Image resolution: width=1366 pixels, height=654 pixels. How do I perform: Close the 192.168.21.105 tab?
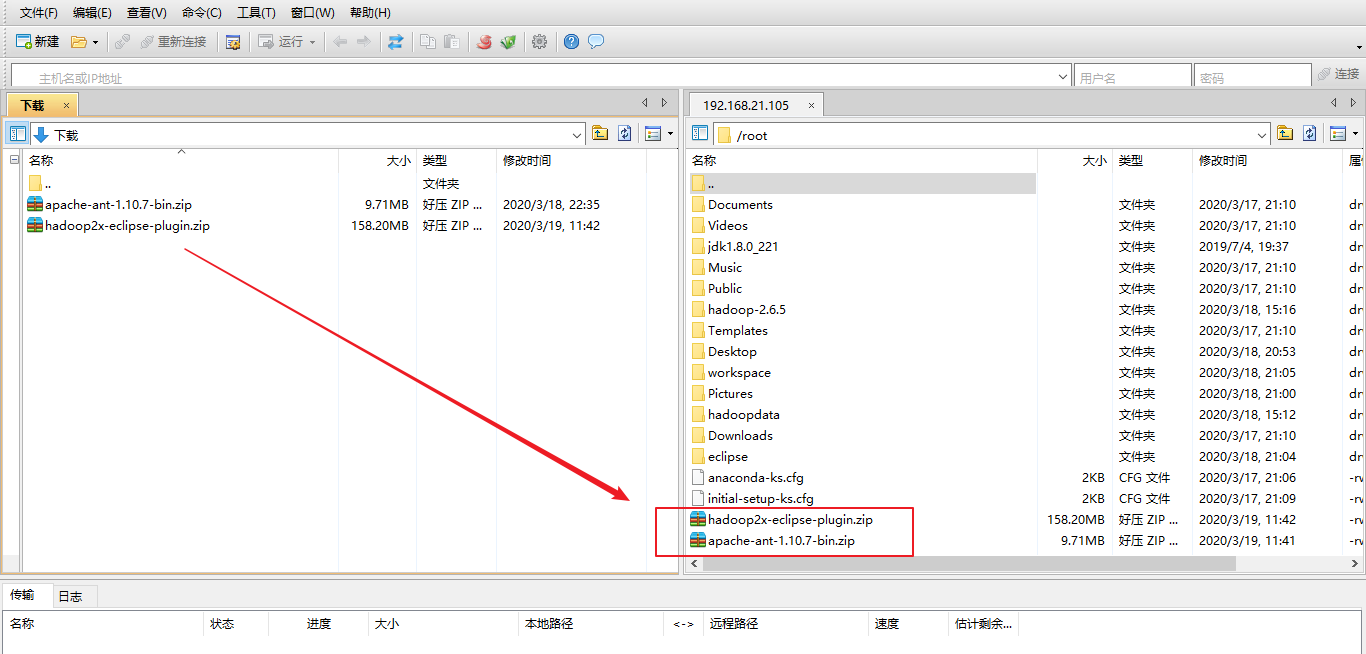tap(812, 105)
